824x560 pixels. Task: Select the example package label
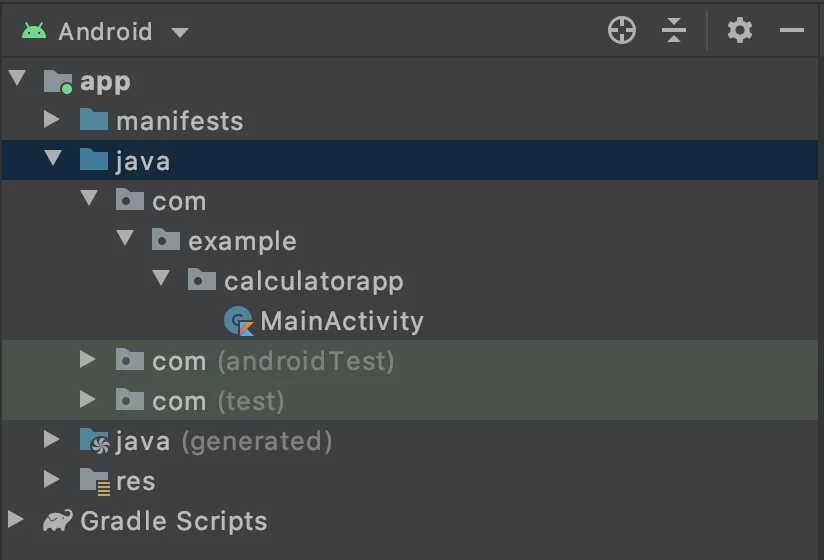click(242, 242)
